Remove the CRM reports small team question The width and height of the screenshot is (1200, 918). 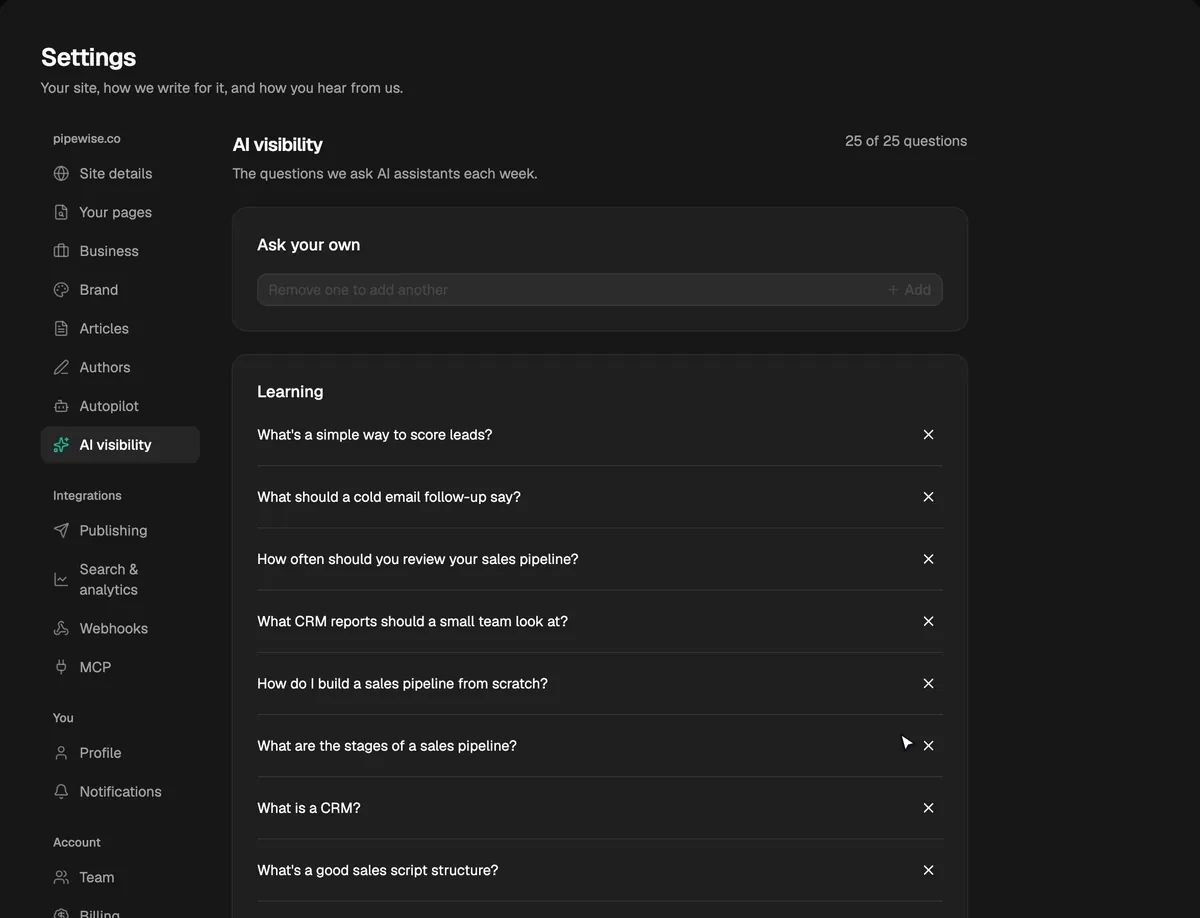tap(928, 621)
